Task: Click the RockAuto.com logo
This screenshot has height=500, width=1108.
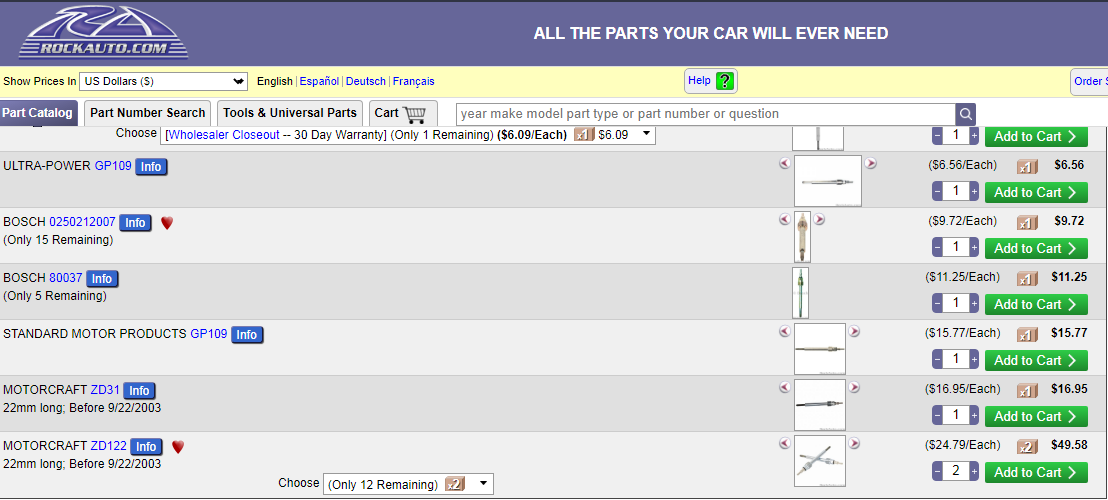Action: 104,33
